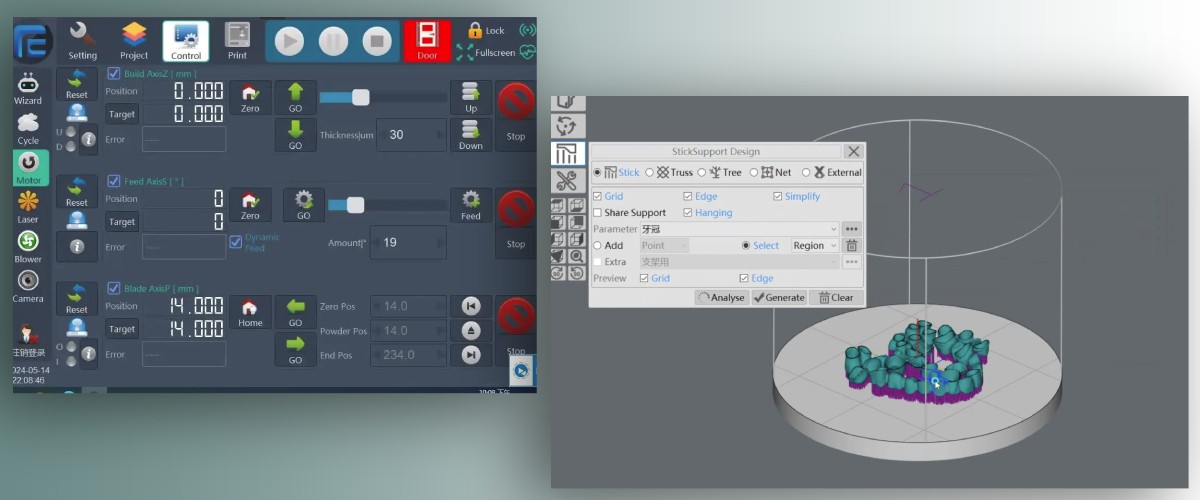This screenshot has width=1200, height=500.
Task: Click the Generate button
Action: (x=779, y=297)
